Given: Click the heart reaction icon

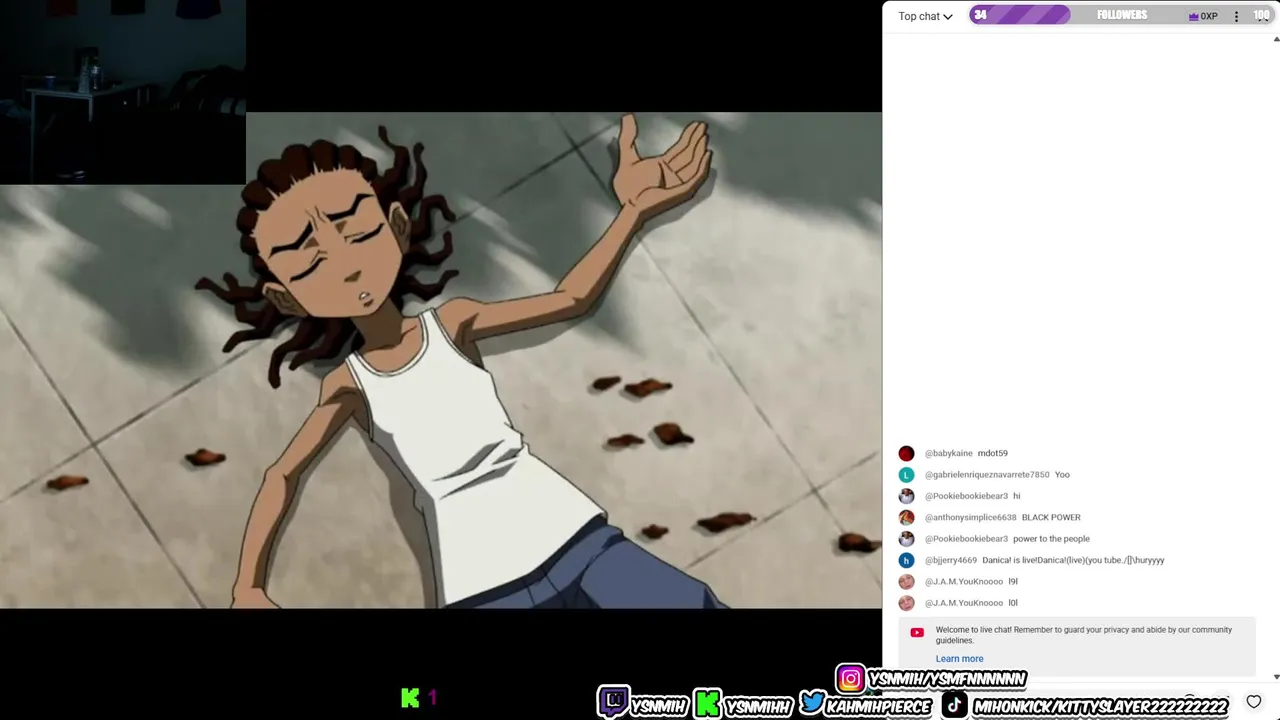Looking at the screenshot, I should (1254, 702).
